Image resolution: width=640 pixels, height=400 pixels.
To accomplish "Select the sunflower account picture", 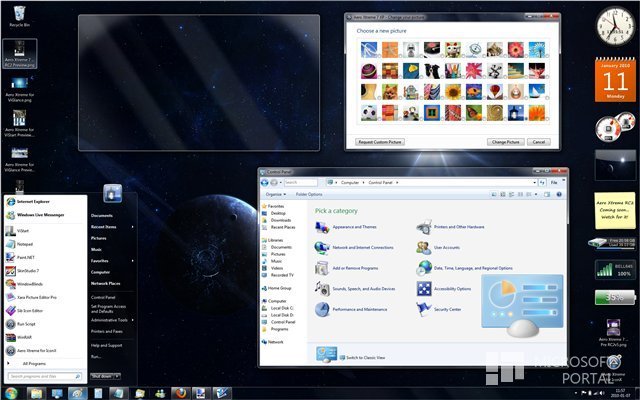I will [x=453, y=92].
